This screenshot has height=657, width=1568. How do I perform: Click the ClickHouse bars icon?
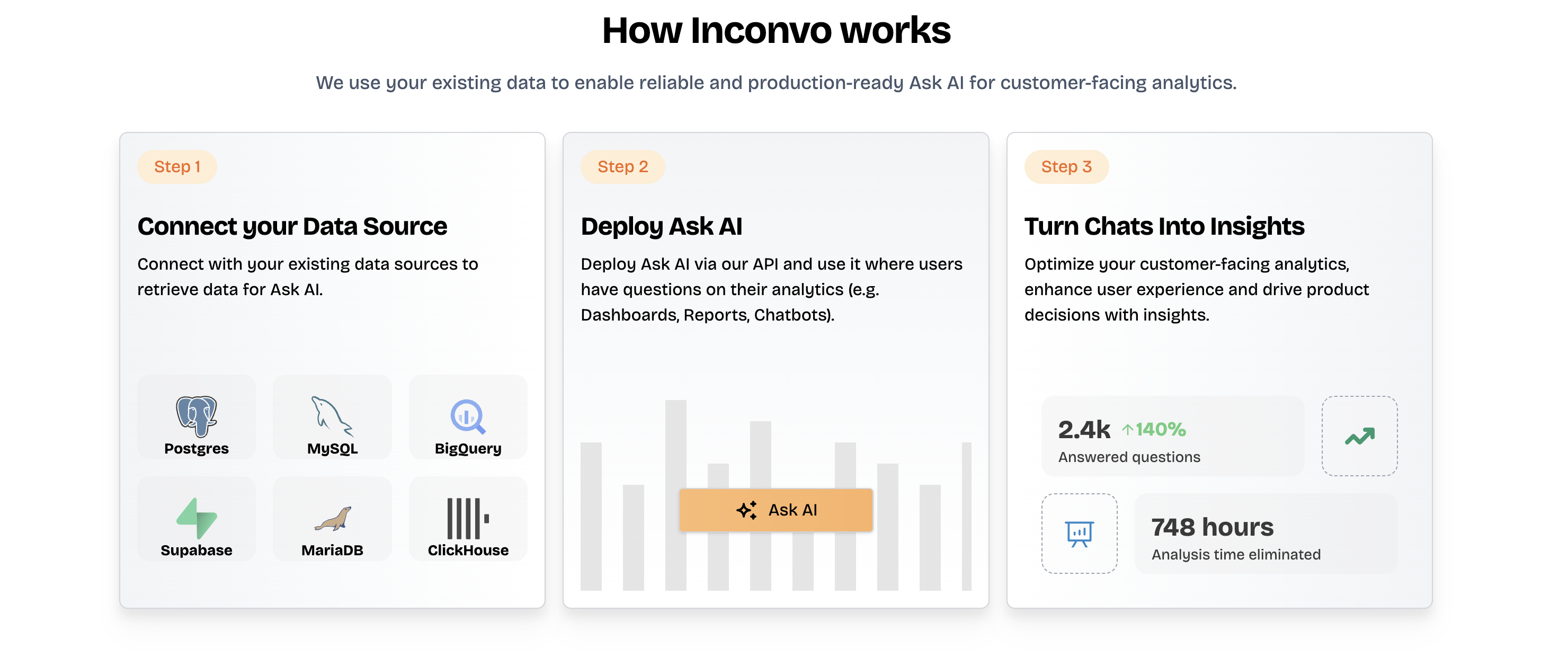pyautogui.click(x=467, y=518)
